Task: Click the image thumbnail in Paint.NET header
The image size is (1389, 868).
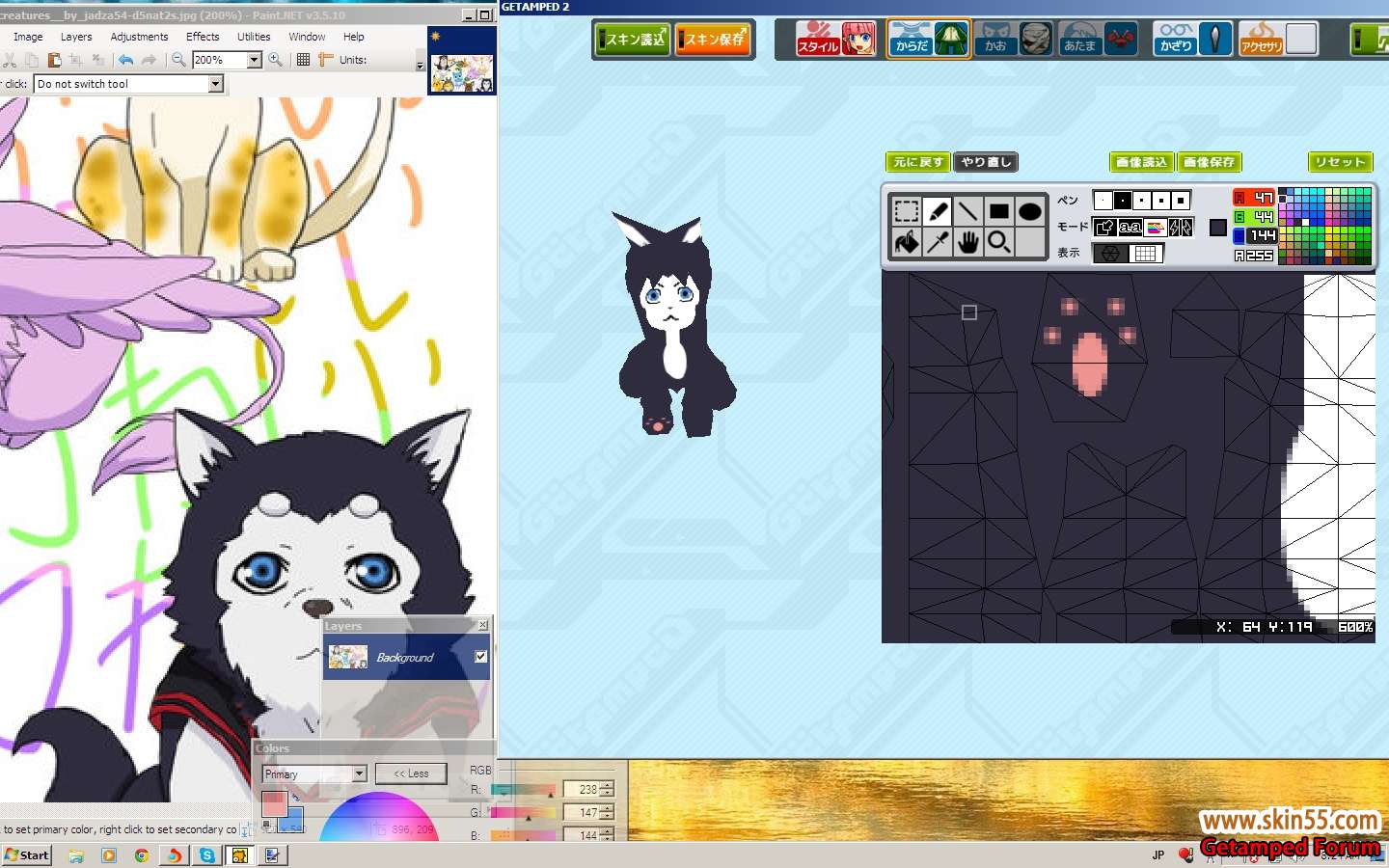Action: [x=462, y=73]
